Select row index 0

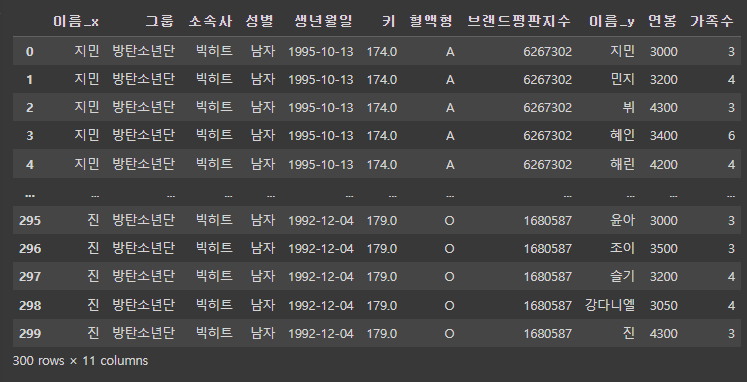coord(30,51)
